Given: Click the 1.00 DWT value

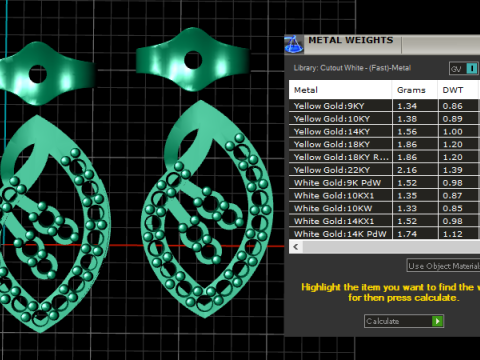Looking at the screenshot, I should tap(453, 132).
